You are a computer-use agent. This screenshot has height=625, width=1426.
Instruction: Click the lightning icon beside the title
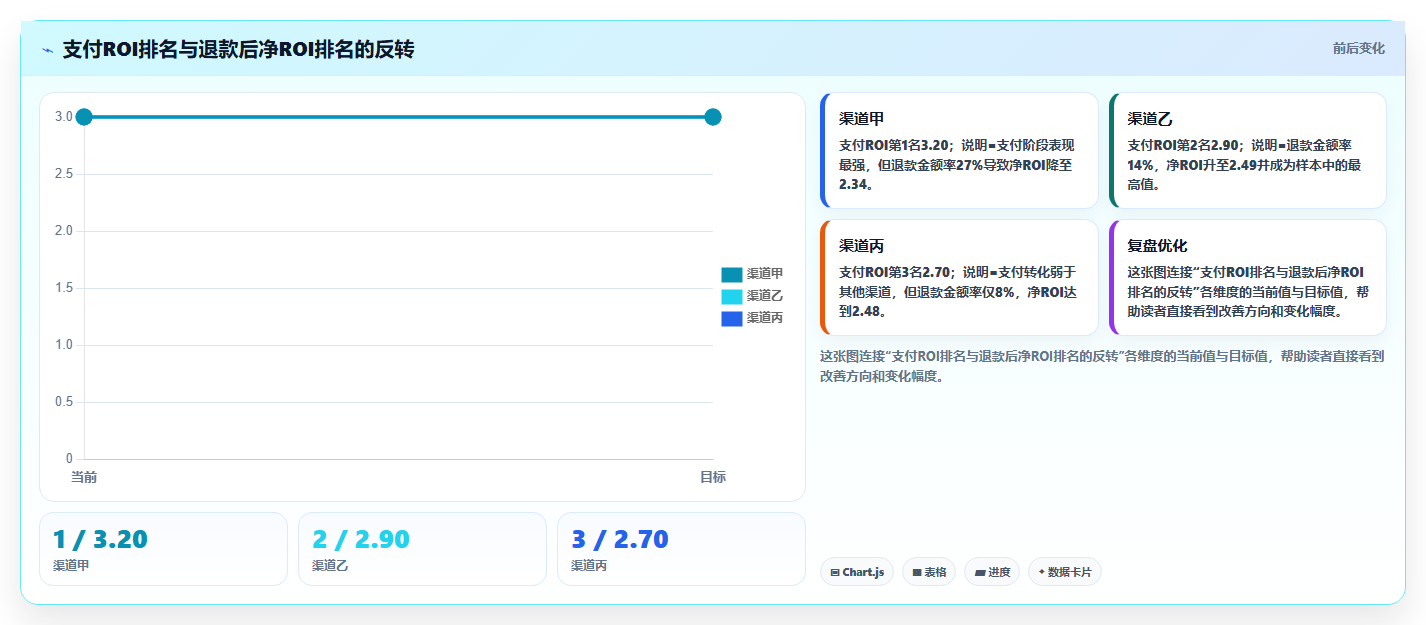tap(47, 50)
